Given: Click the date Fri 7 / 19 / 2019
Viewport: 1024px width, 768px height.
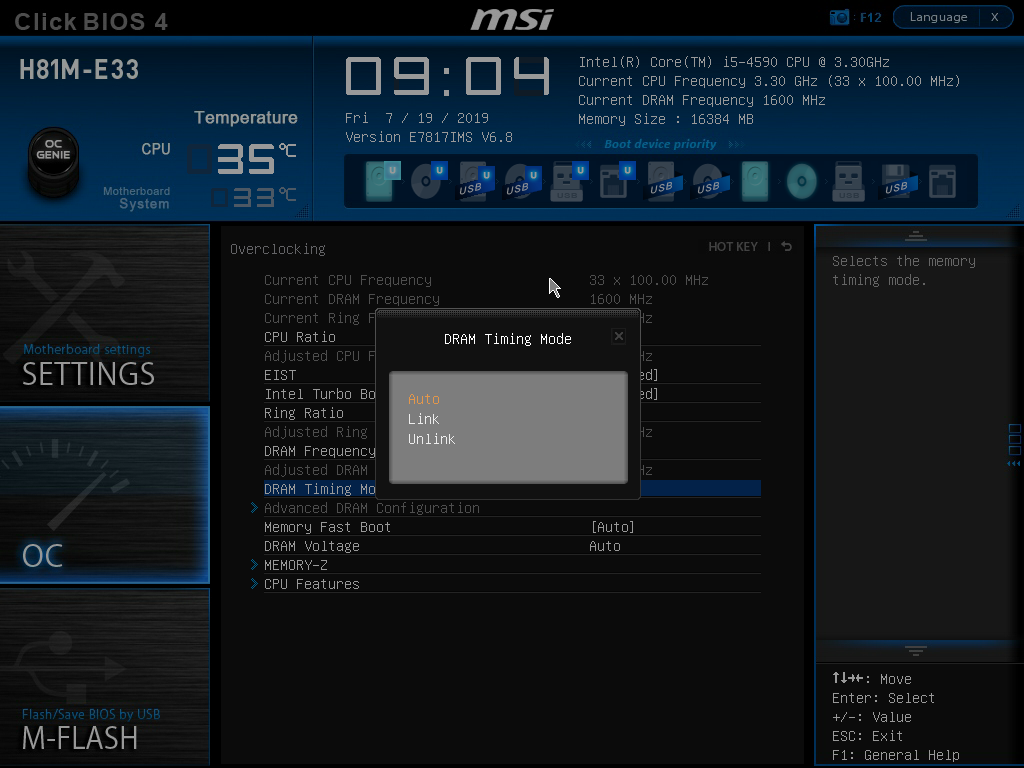Looking at the screenshot, I should click(417, 118).
